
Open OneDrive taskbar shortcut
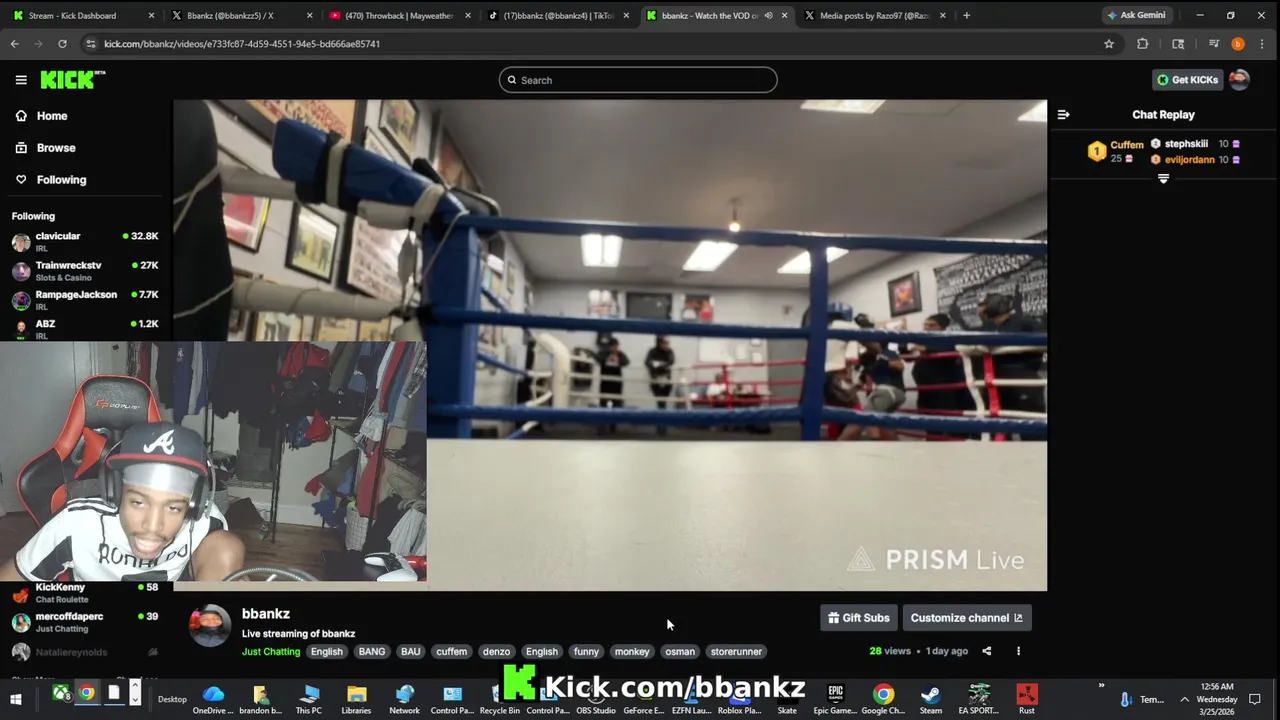point(212,700)
